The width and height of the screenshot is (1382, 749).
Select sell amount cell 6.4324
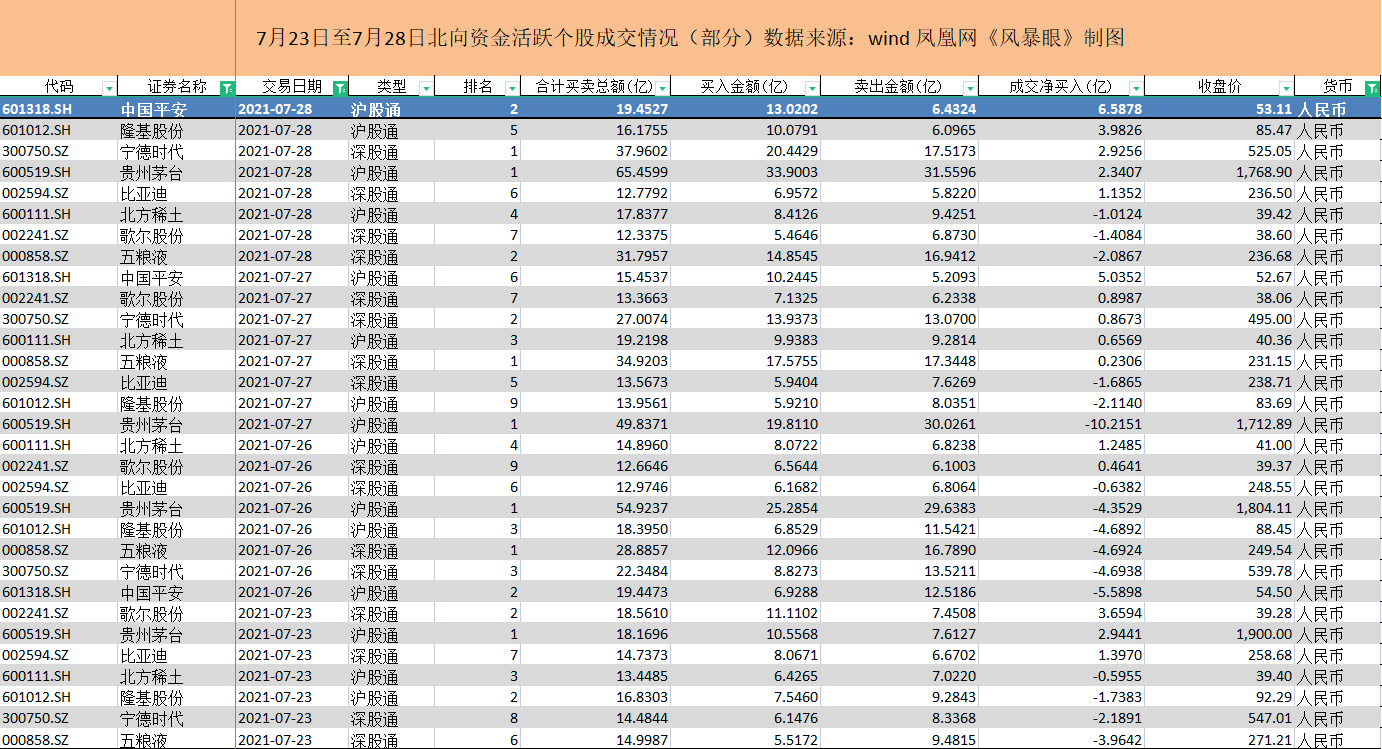(899, 109)
